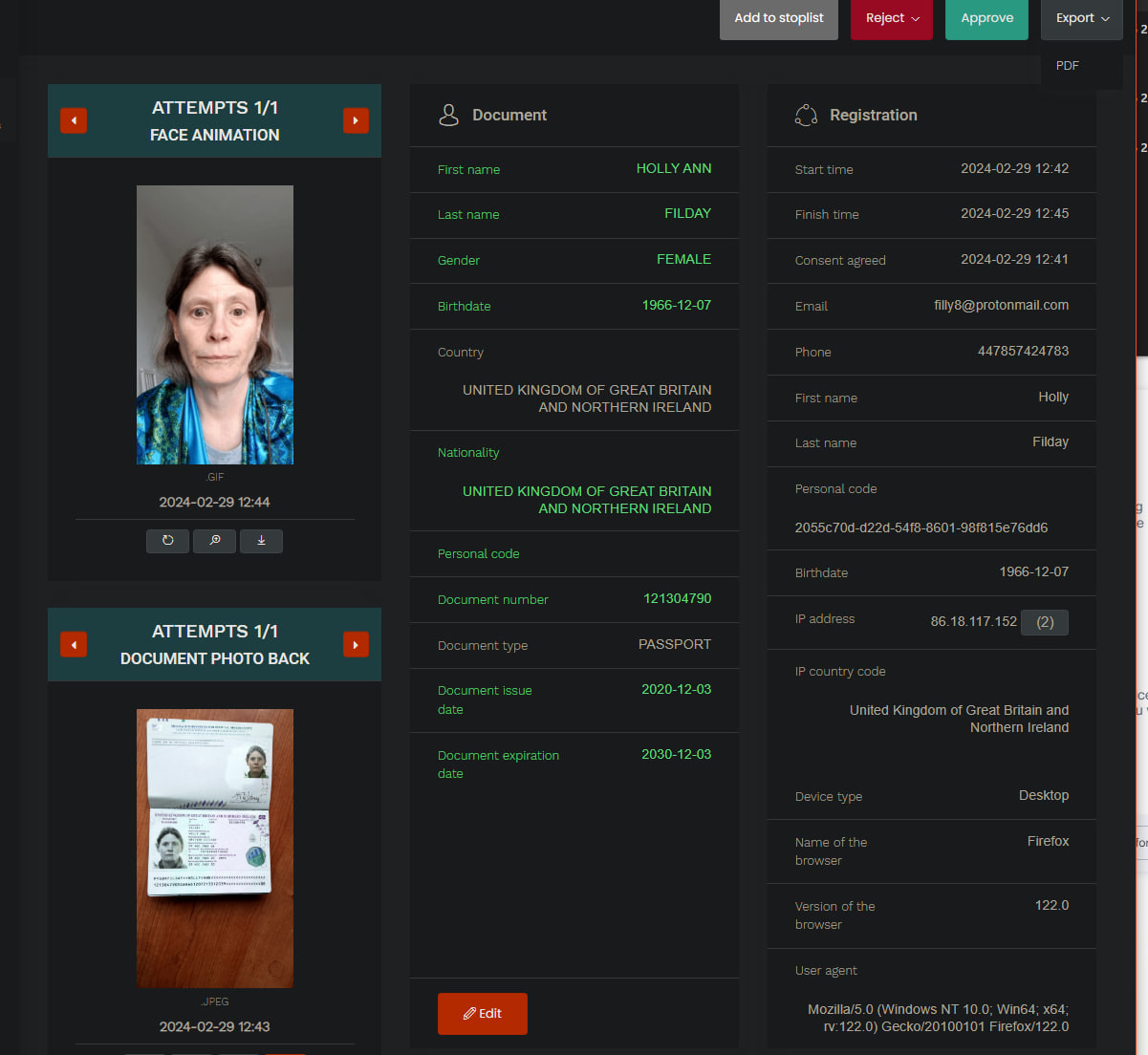Go to previous face animation attempt

coord(74,120)
